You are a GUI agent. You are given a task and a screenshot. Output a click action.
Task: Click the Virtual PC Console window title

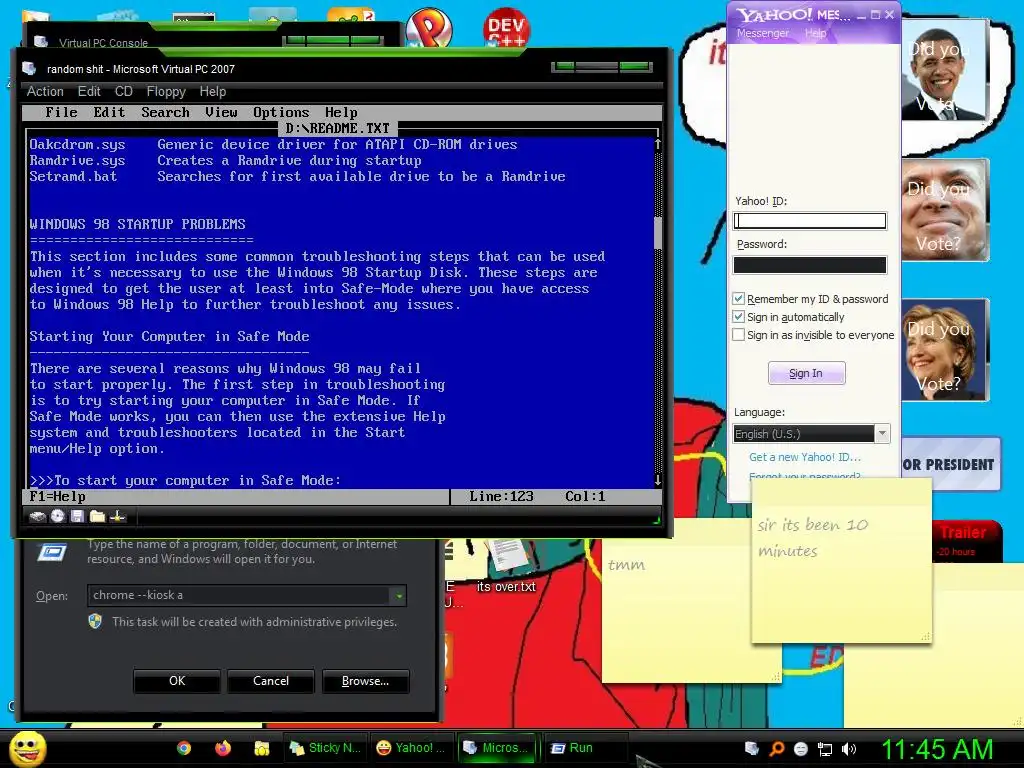pos(103,43)
